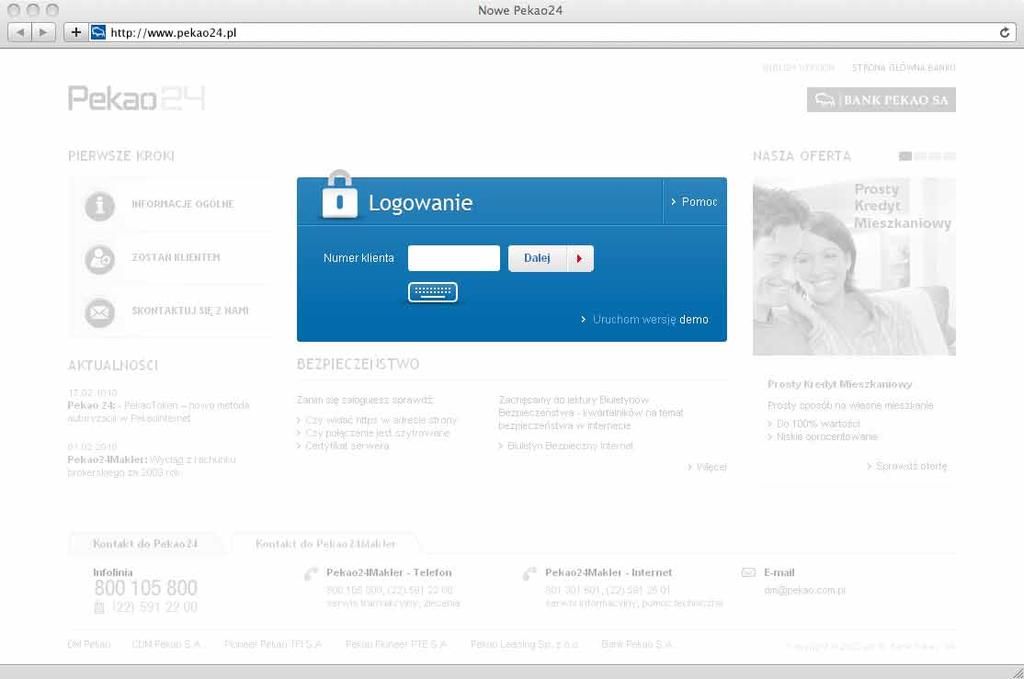Click the Dalej button
Image resolution: width=1024 pixels, height=679 pixels.
[x=551, y=259]
